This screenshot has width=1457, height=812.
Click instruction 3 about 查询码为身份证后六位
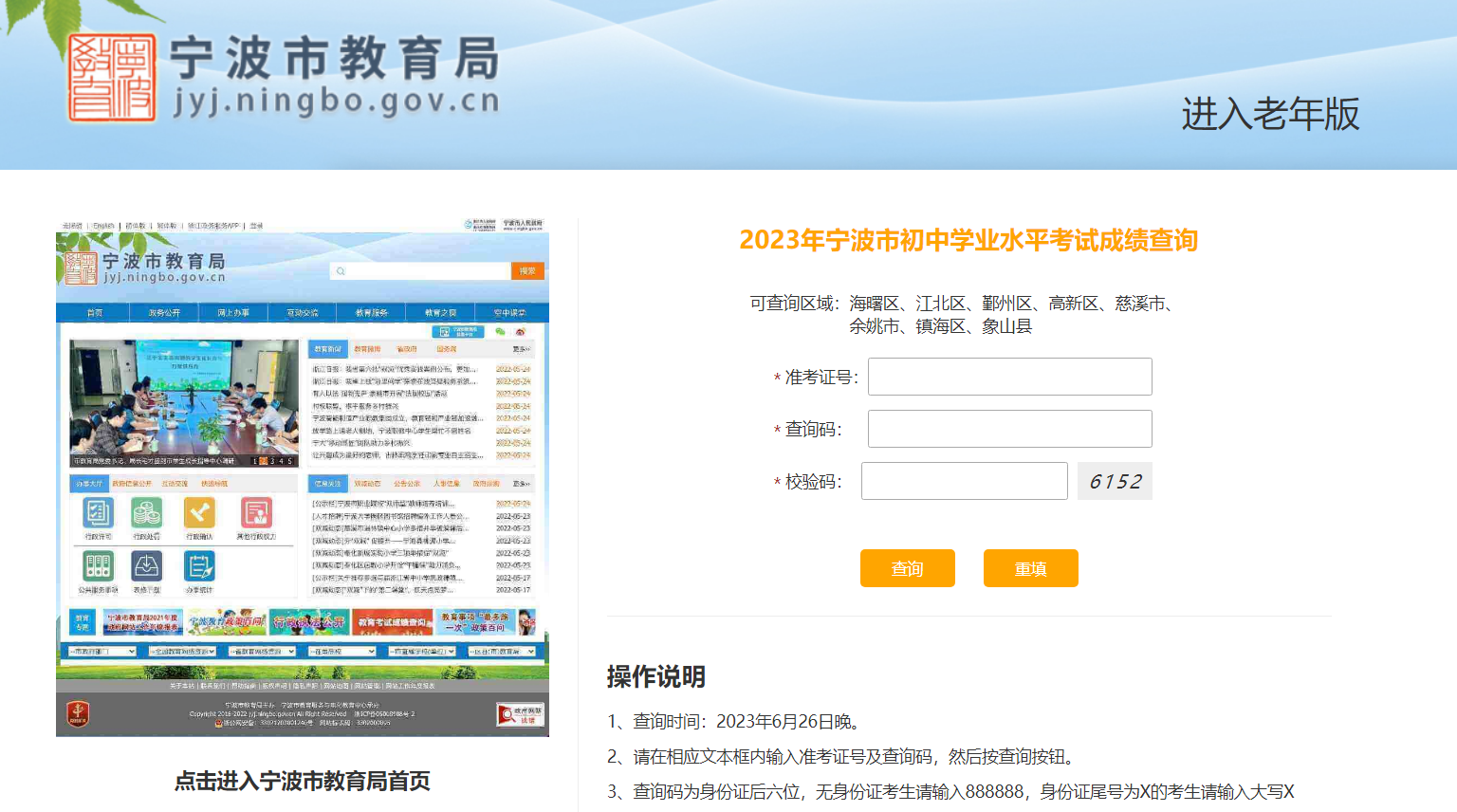pos(951,792)
